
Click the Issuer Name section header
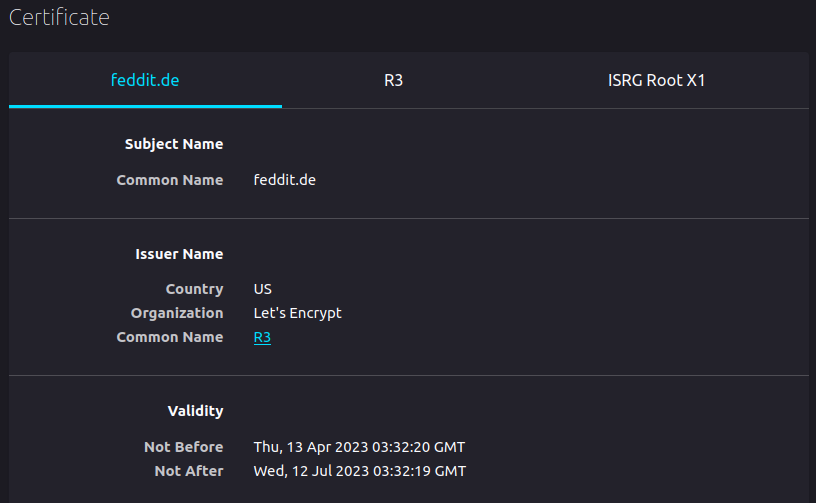point(179,254)
